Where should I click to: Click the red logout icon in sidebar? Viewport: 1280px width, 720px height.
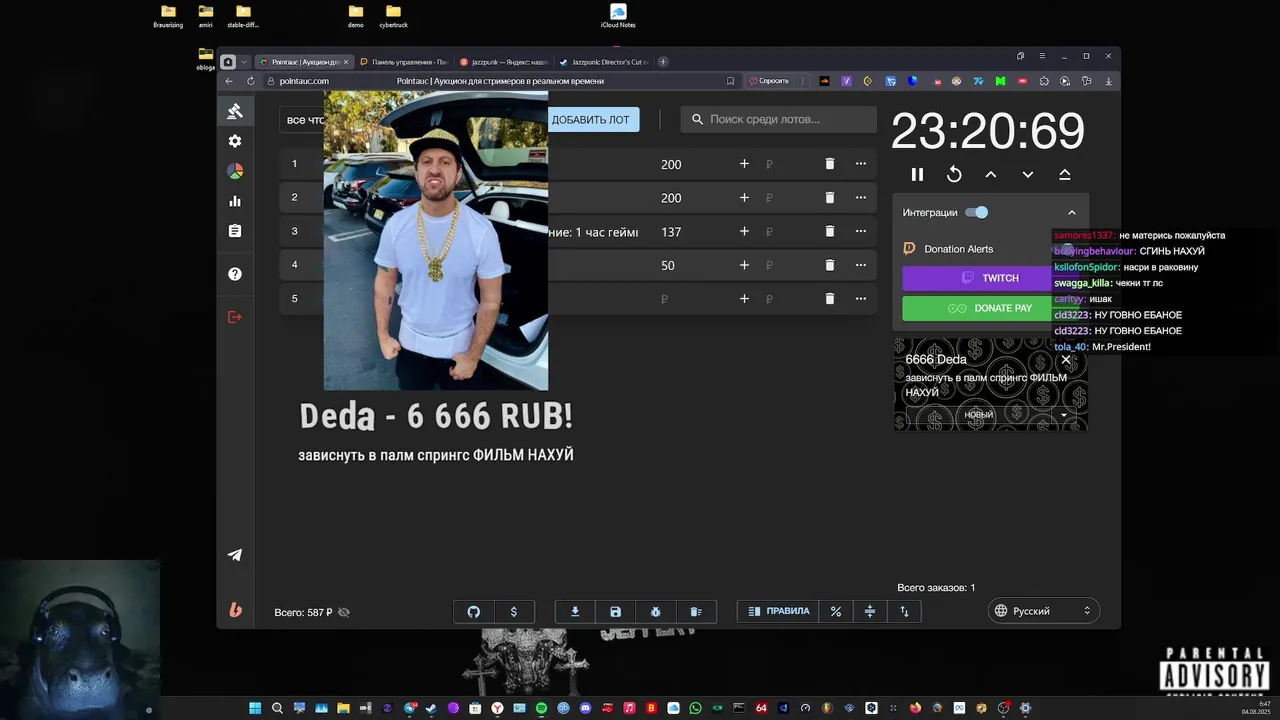click(235, 317)
